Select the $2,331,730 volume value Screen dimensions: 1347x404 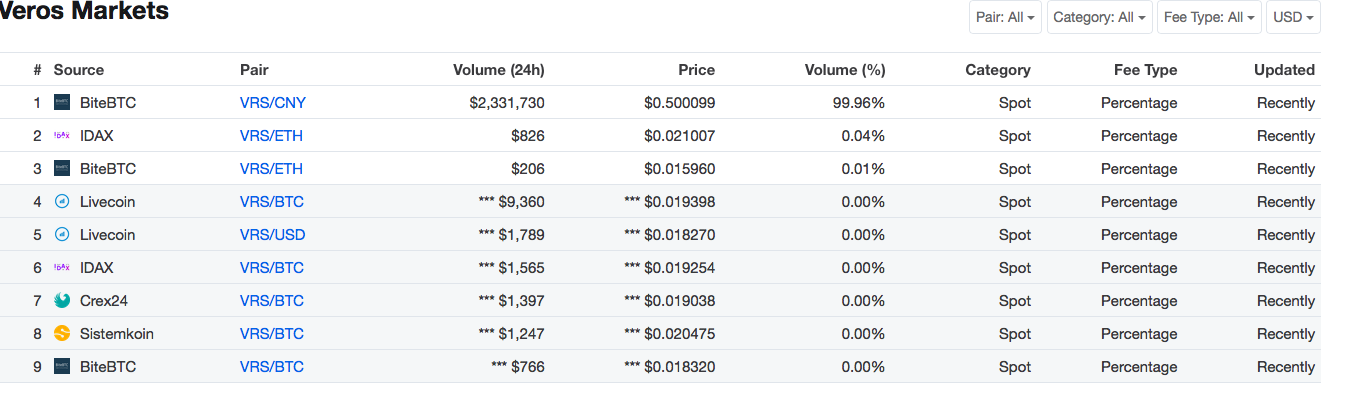tap(506, 103)
